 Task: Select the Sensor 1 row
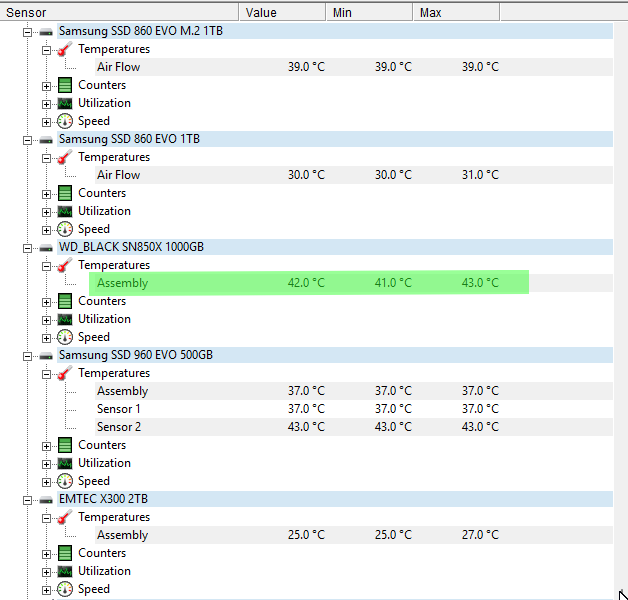click(x=354, y=409)
